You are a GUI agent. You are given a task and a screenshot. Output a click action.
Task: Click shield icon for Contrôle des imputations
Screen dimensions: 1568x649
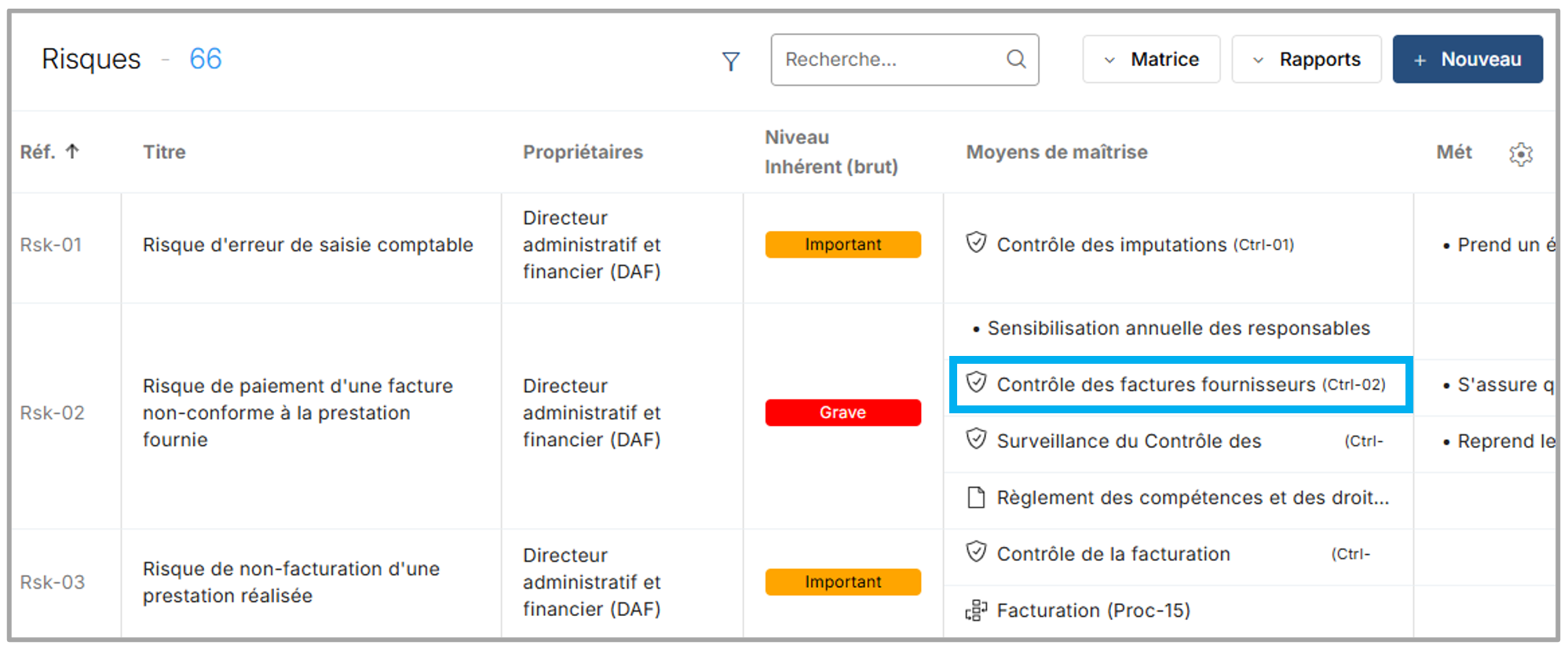pos(976,242)
